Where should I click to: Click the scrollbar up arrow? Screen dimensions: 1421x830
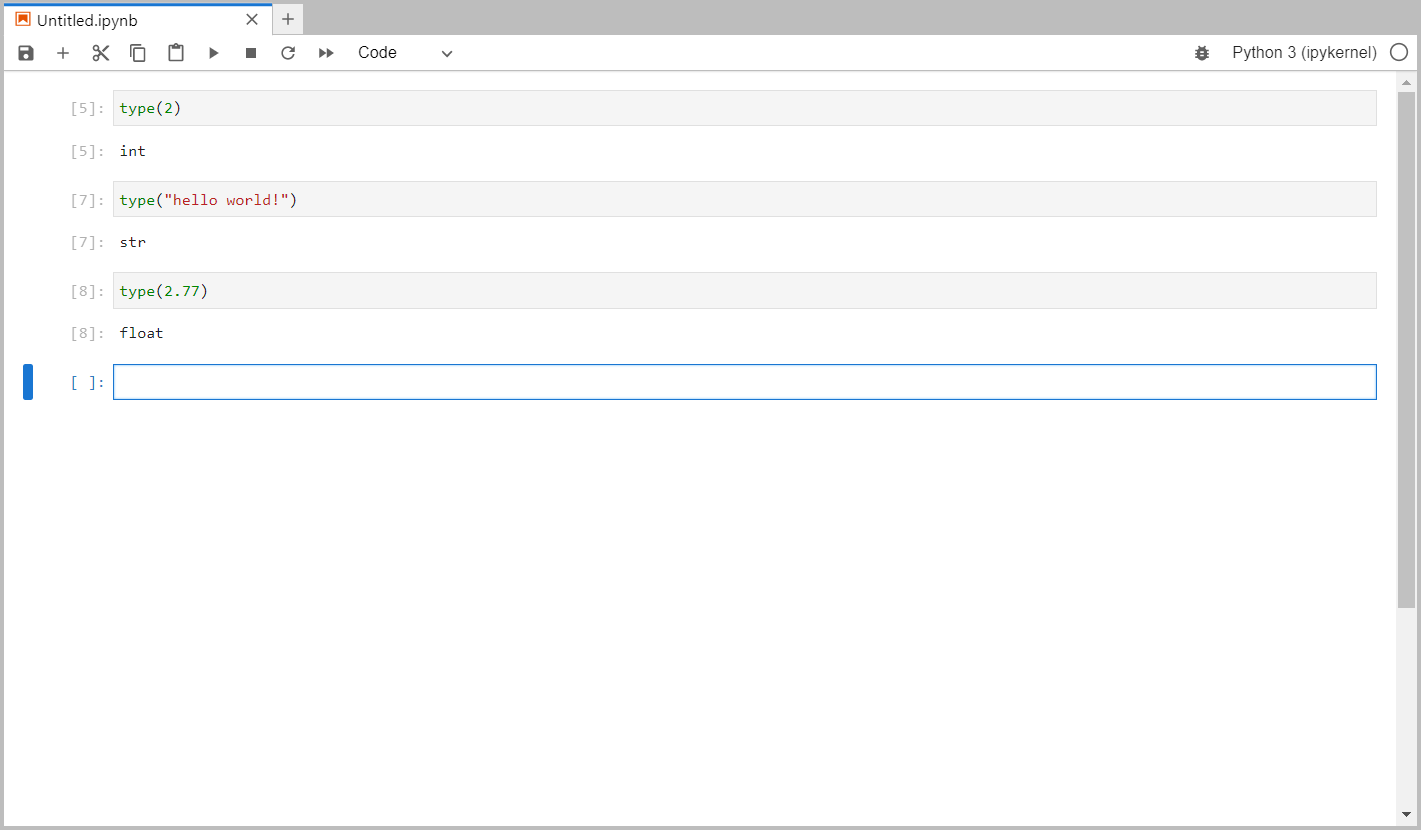point(1406,83)
